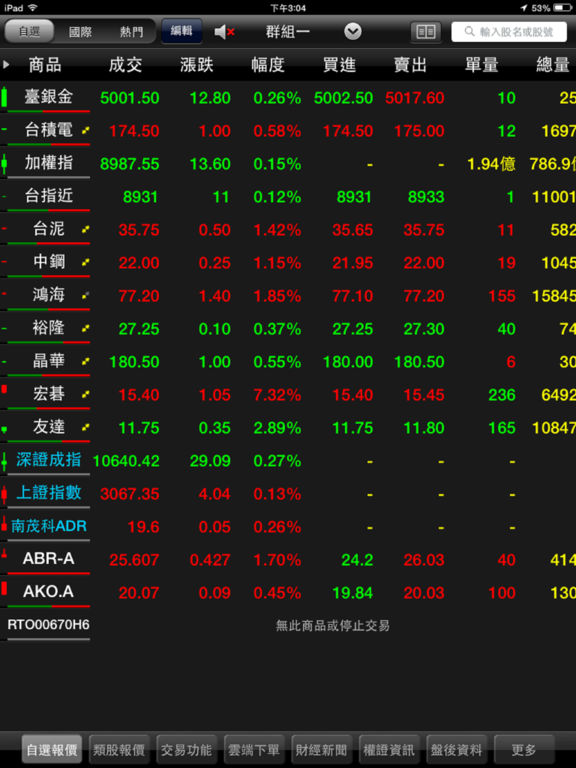The image size is (576, 768).
Task: Tap the green candlestick icon for 臺銀金
Action: pyautogui.click(x=4, y=97)
